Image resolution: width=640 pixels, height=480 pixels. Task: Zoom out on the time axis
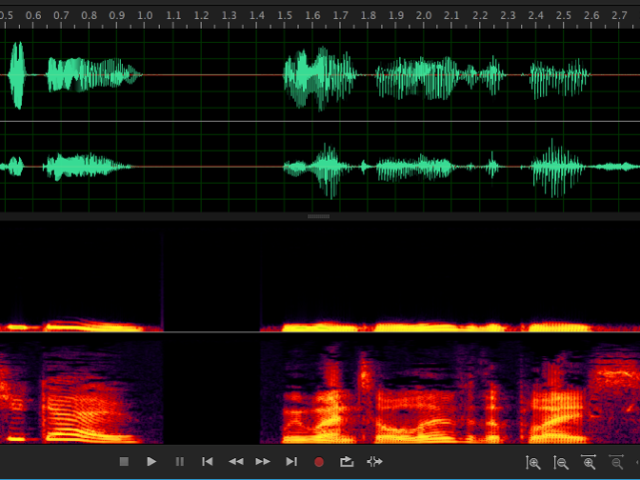coord(617,463)
